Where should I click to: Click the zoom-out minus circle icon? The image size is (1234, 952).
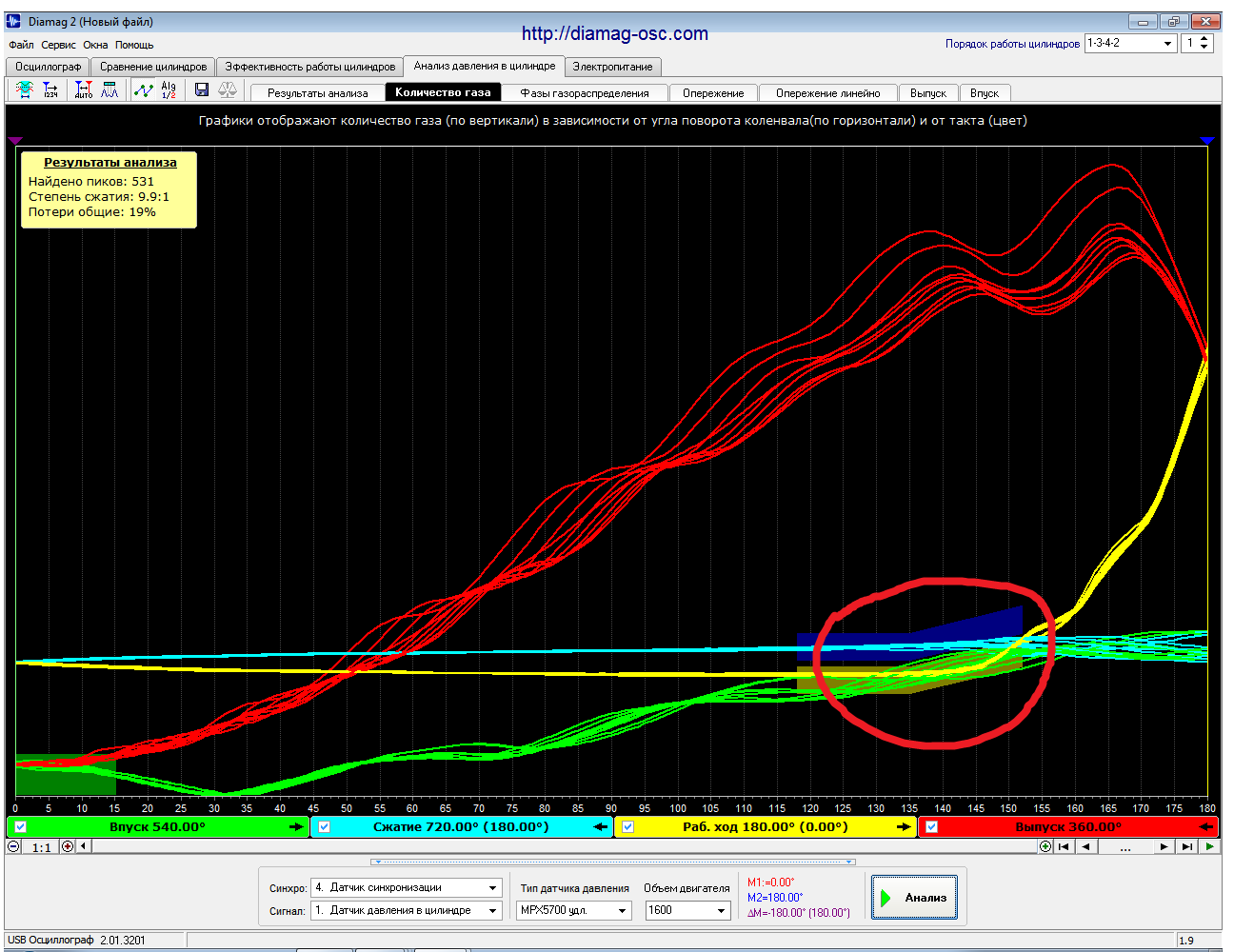pyautogui.click(x=14, y=846)
